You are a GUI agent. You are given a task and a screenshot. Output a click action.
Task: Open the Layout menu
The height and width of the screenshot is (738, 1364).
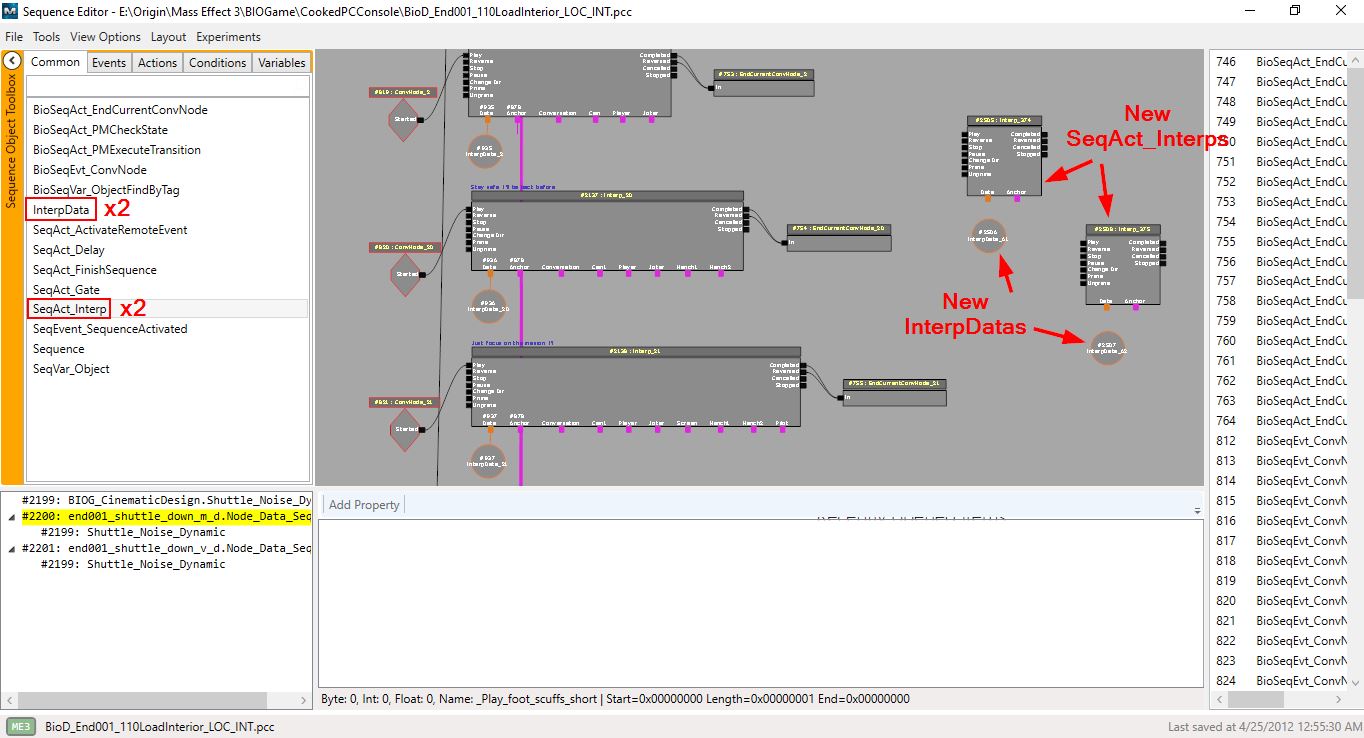click(x=168, y=37)
